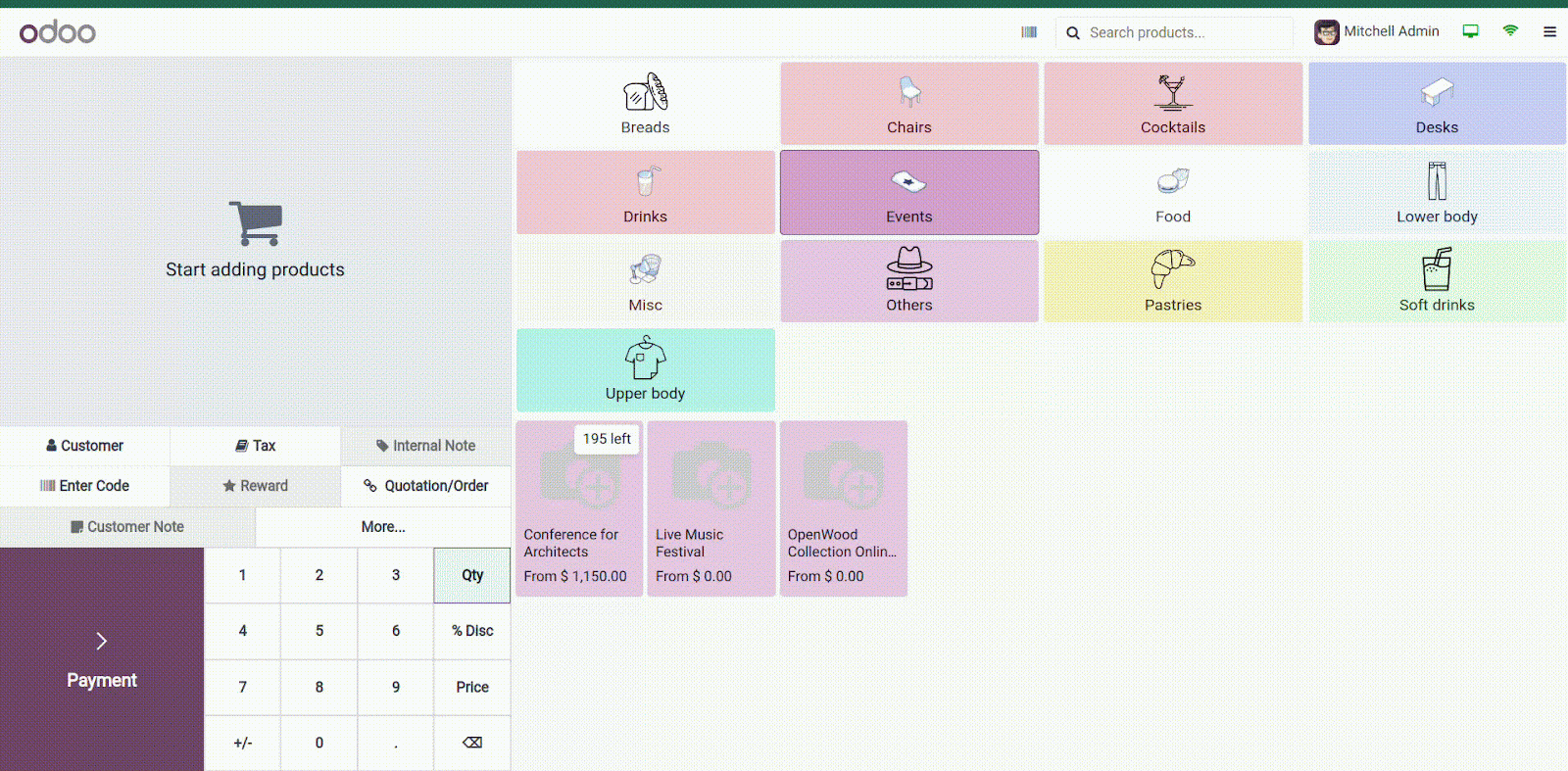Click numpad key 9
The height and width of the screenshot is (771, 1568).
point(396,687)
